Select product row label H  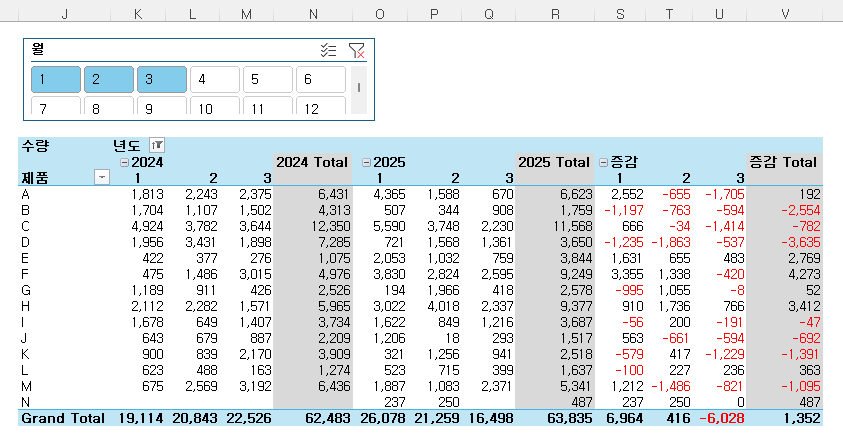coord(25,306)
